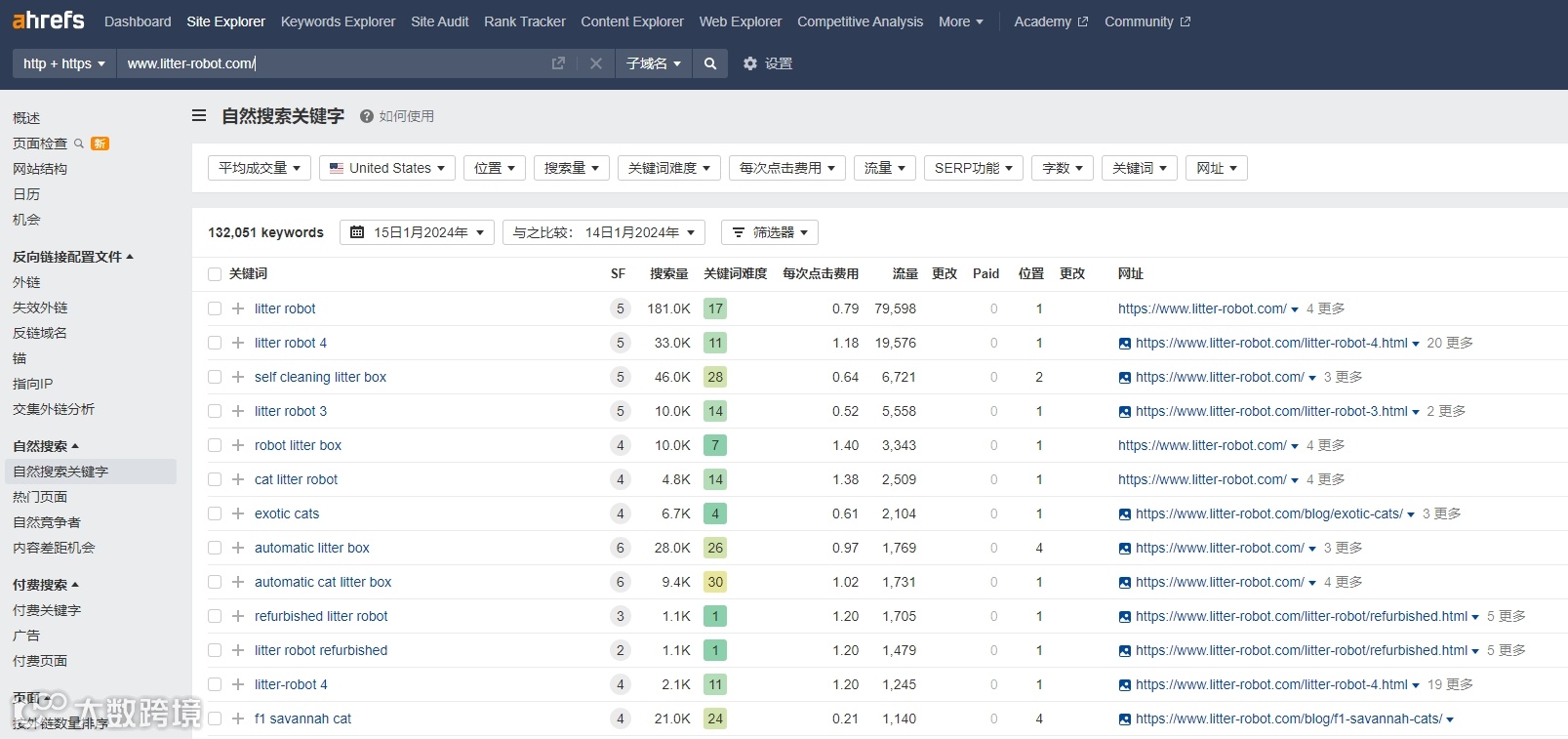Click the plus icon for exotic cats
This screenshot has width=1568, height=739.
(238, 513)
